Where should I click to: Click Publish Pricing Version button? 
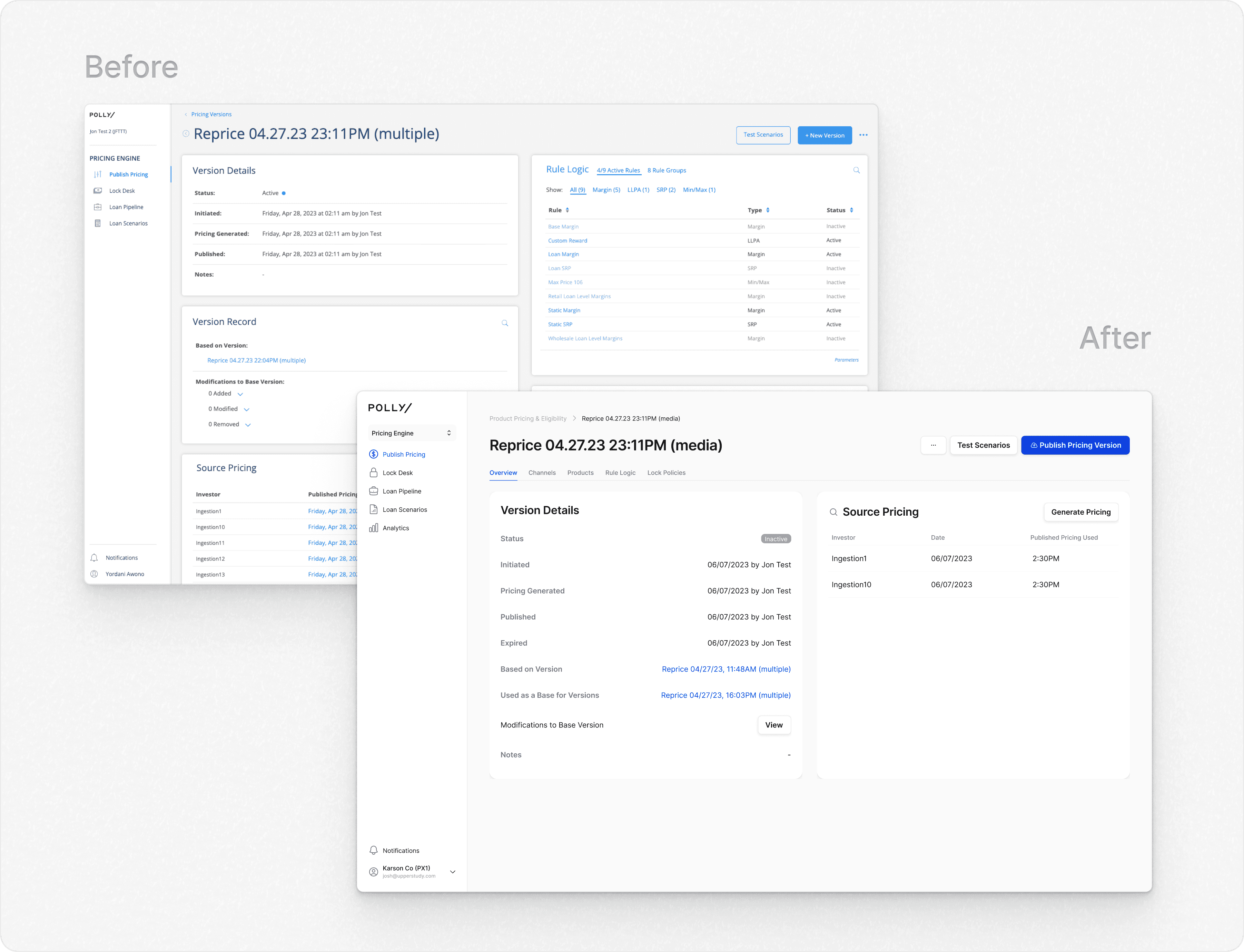(x=1075, y=445)
